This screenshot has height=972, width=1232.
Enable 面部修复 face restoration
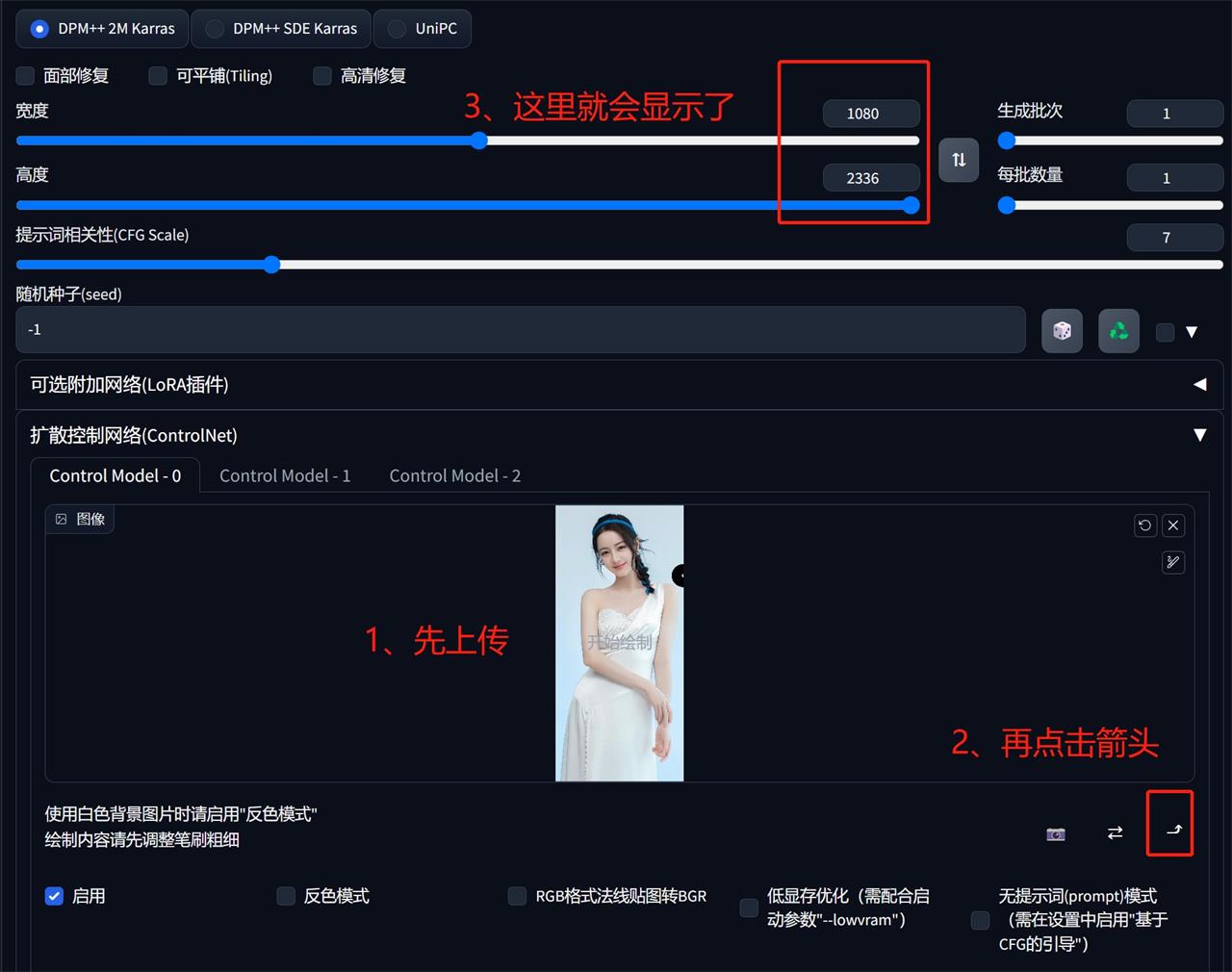pos(26,76)
